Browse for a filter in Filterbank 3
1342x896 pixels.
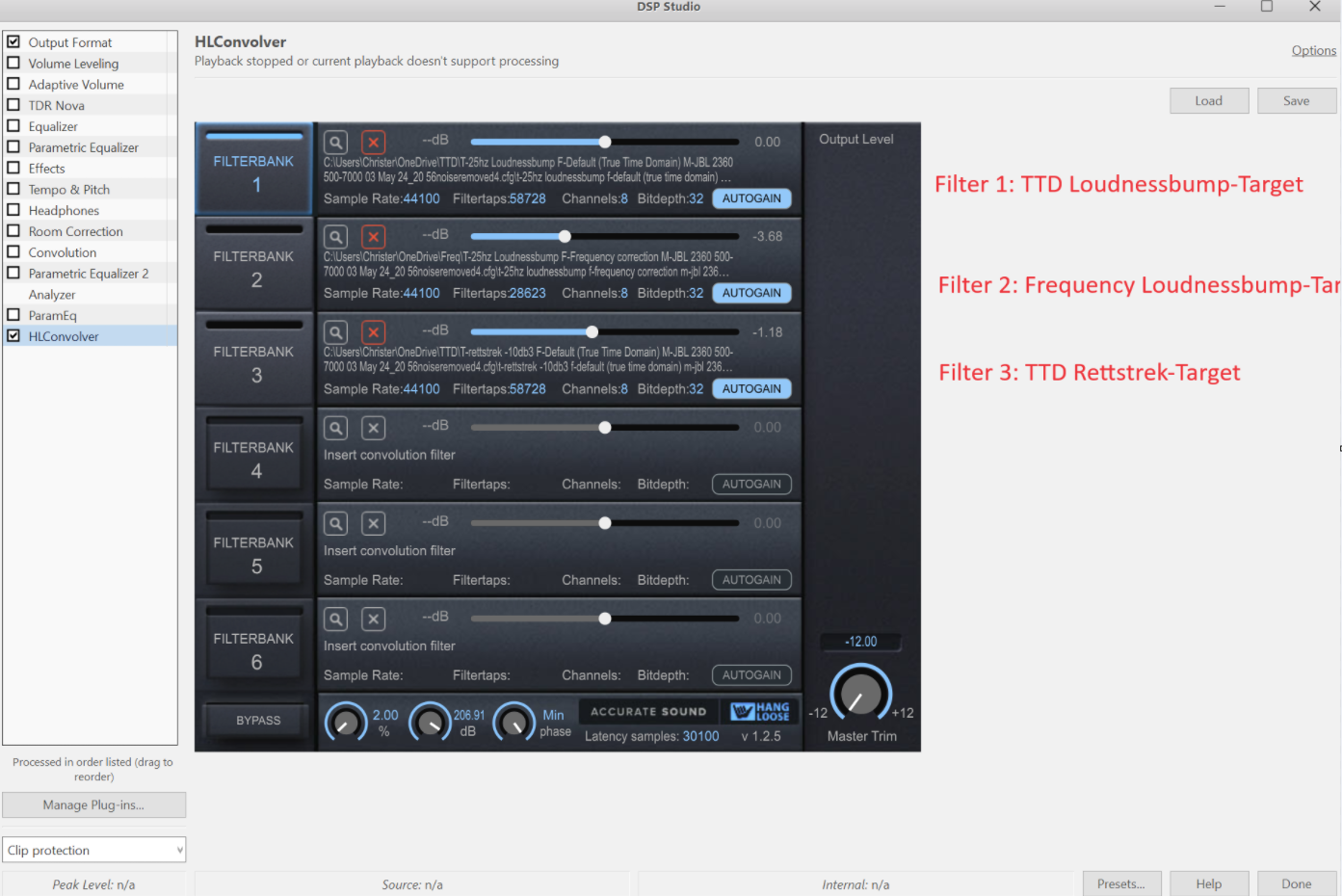coord(335,332)
